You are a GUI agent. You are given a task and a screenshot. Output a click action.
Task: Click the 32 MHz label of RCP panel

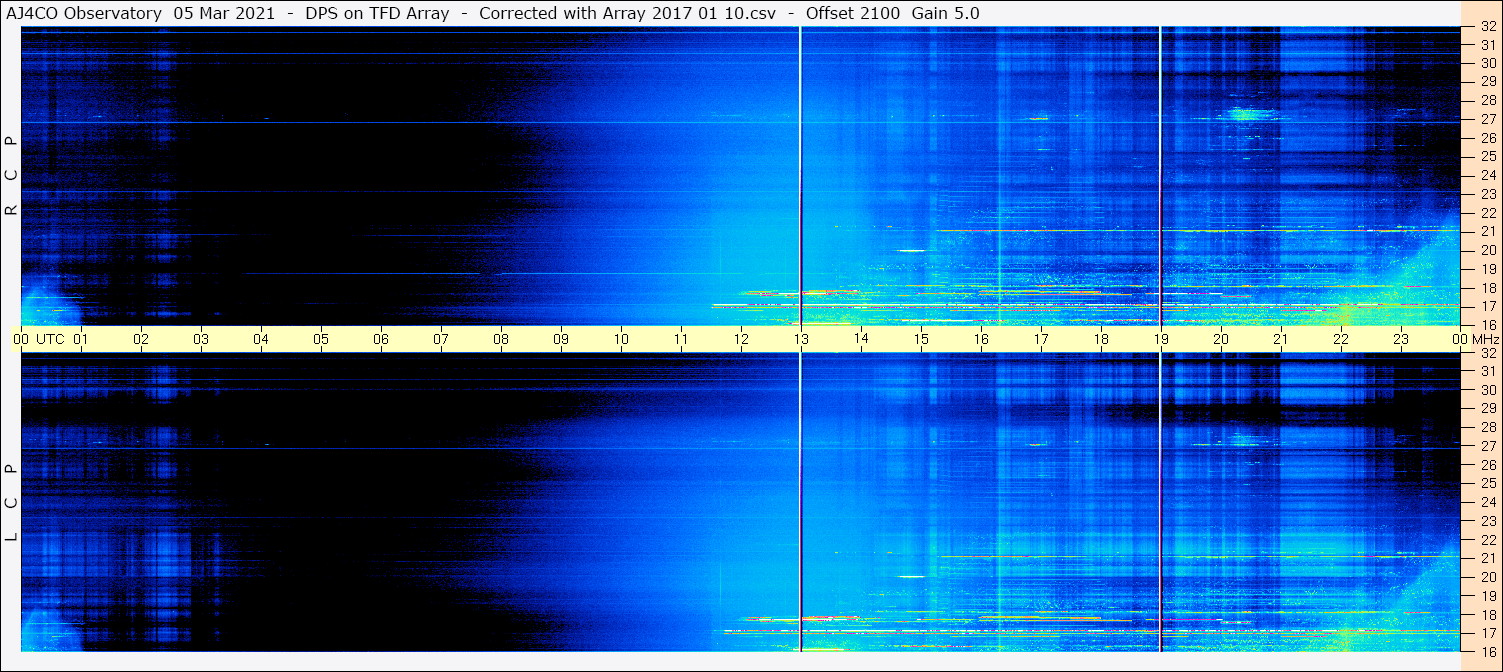pyautogui.click(x=1487, y=27)
